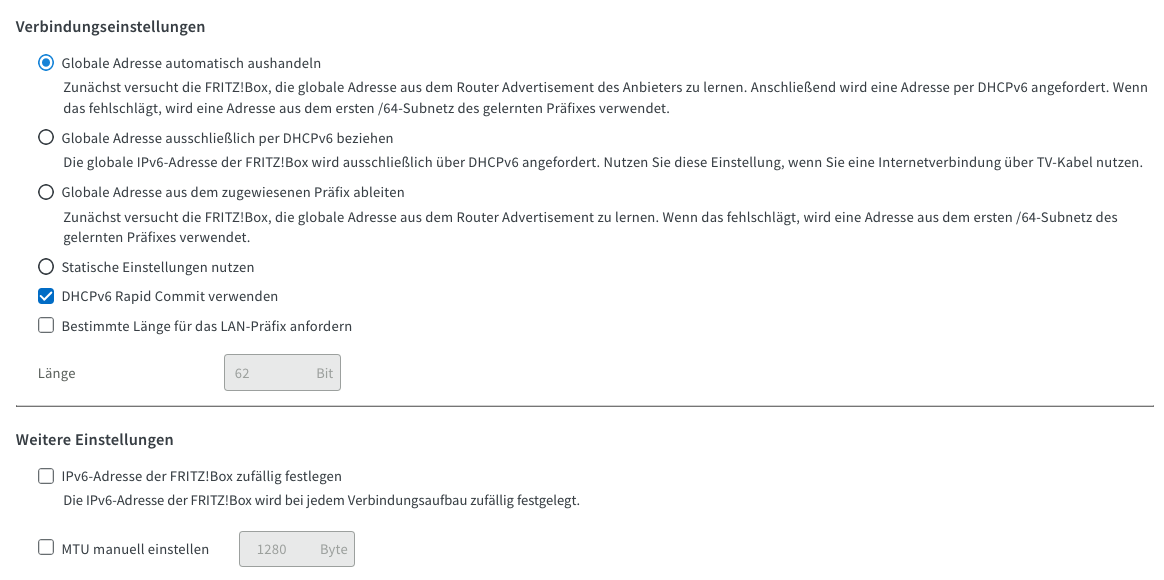
Task: Click the 'Weitere Einstellungen' section heading
Action: coord(94,439)
